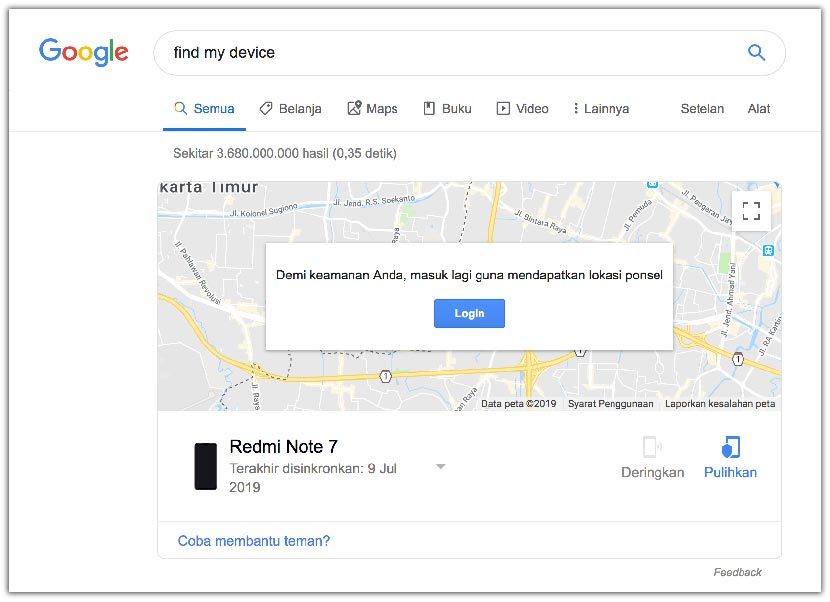Click the 'Jl. Sintara Raya' map label
The image size is (830, 602).
[540, 221]
